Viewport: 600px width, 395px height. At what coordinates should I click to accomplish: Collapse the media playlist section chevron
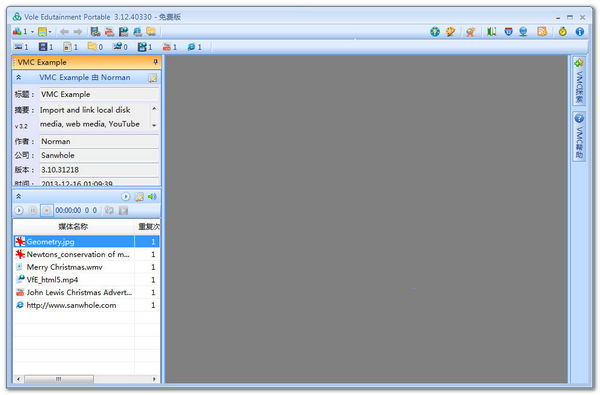tap(18, 197)
